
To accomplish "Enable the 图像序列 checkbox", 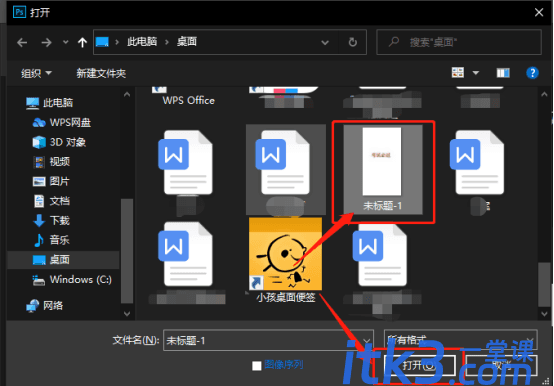I will click(x=257, y=366).
